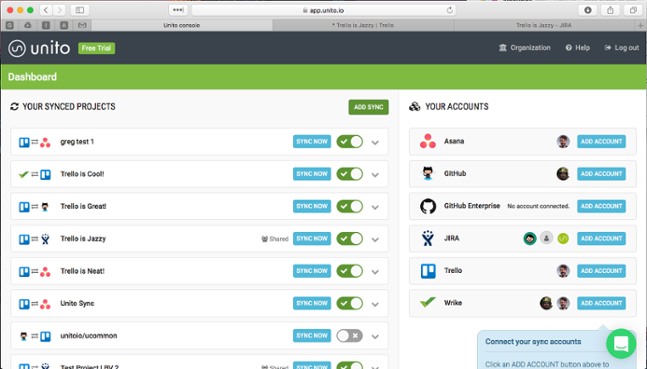Click the Unito logo in the header
The image size is (647, 369).
tap(39, 48)
